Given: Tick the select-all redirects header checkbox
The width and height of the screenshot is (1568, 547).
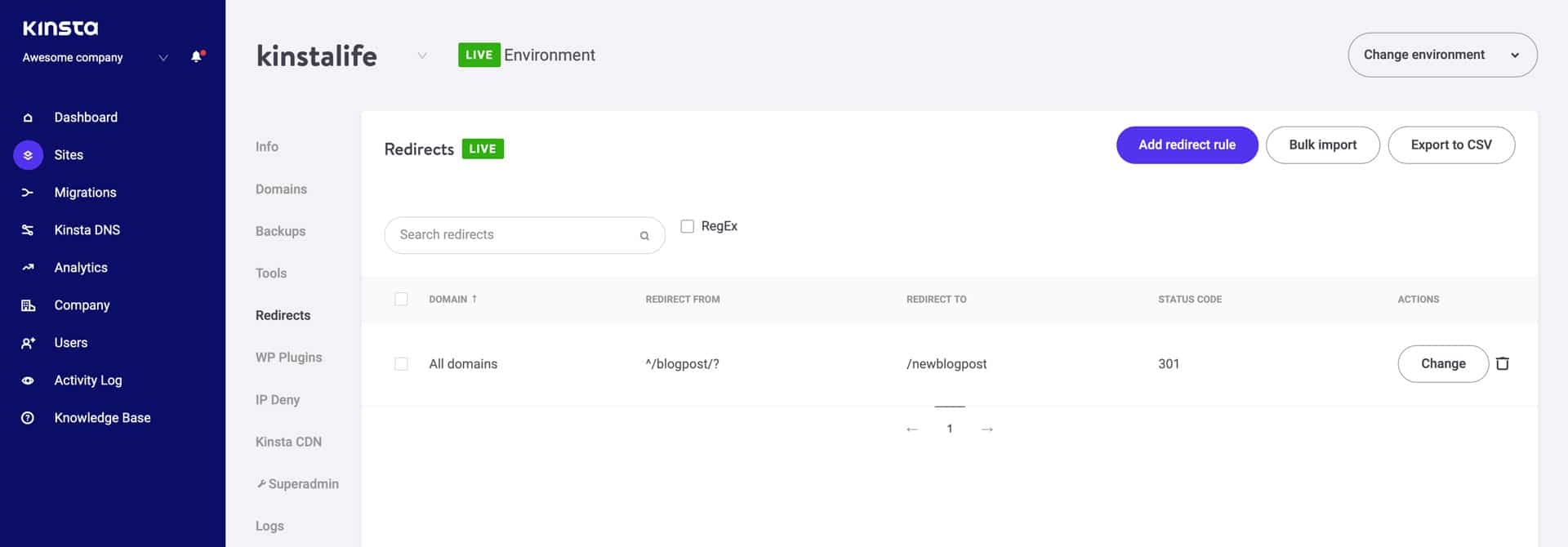Looking at the screenshot, I should (401, 299).
